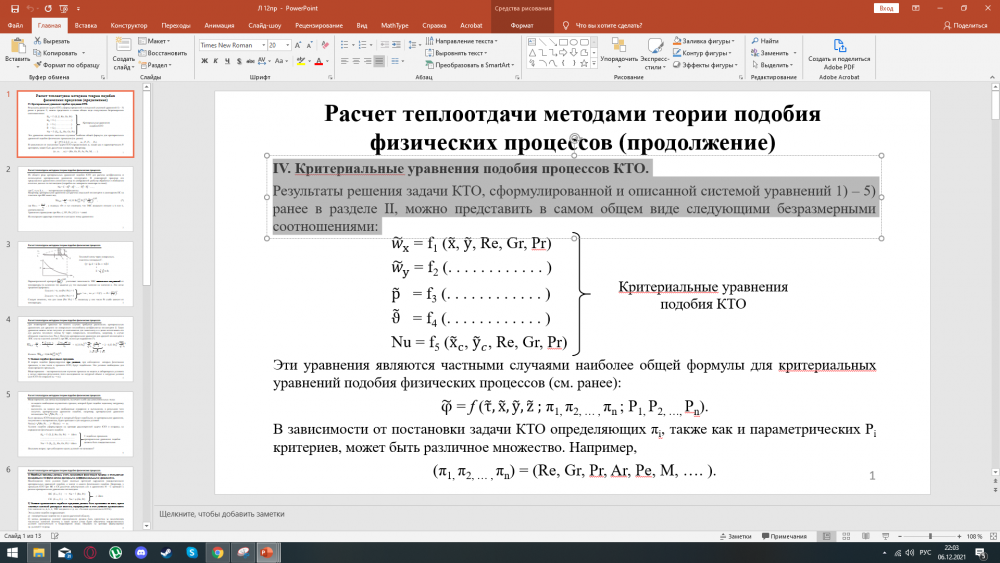Select the rectangle shape in the shapes gallery
Image resolution: width=1000 pixels, height=563 pixels.
click(x=563, y=42)
